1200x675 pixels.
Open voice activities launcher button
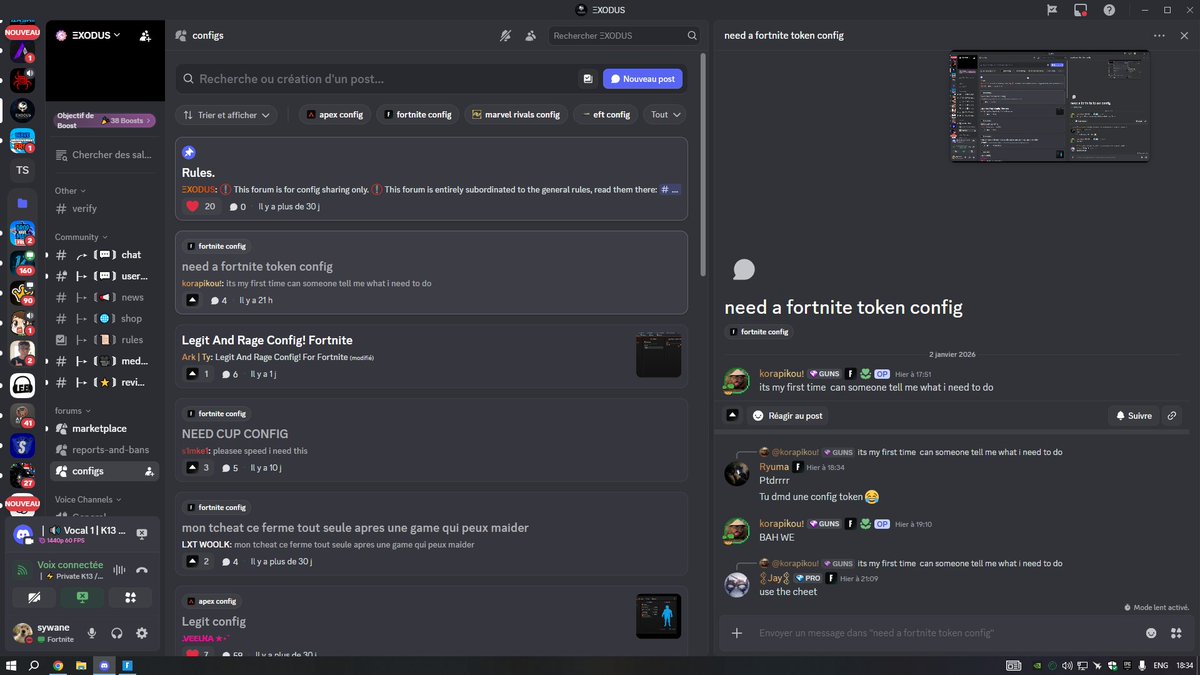pos(130,597)
